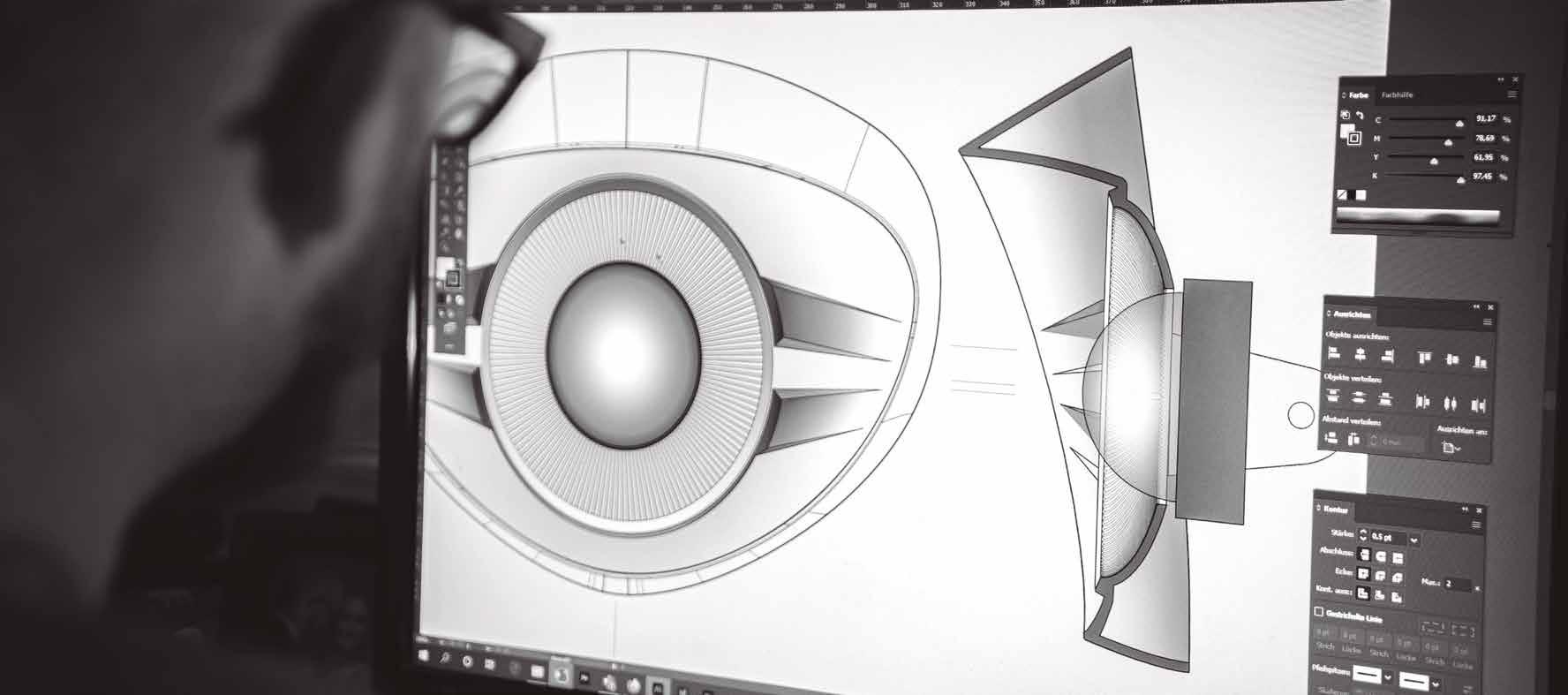Enable the Gestrichelte Linie checkbox

pos(1318,612)
